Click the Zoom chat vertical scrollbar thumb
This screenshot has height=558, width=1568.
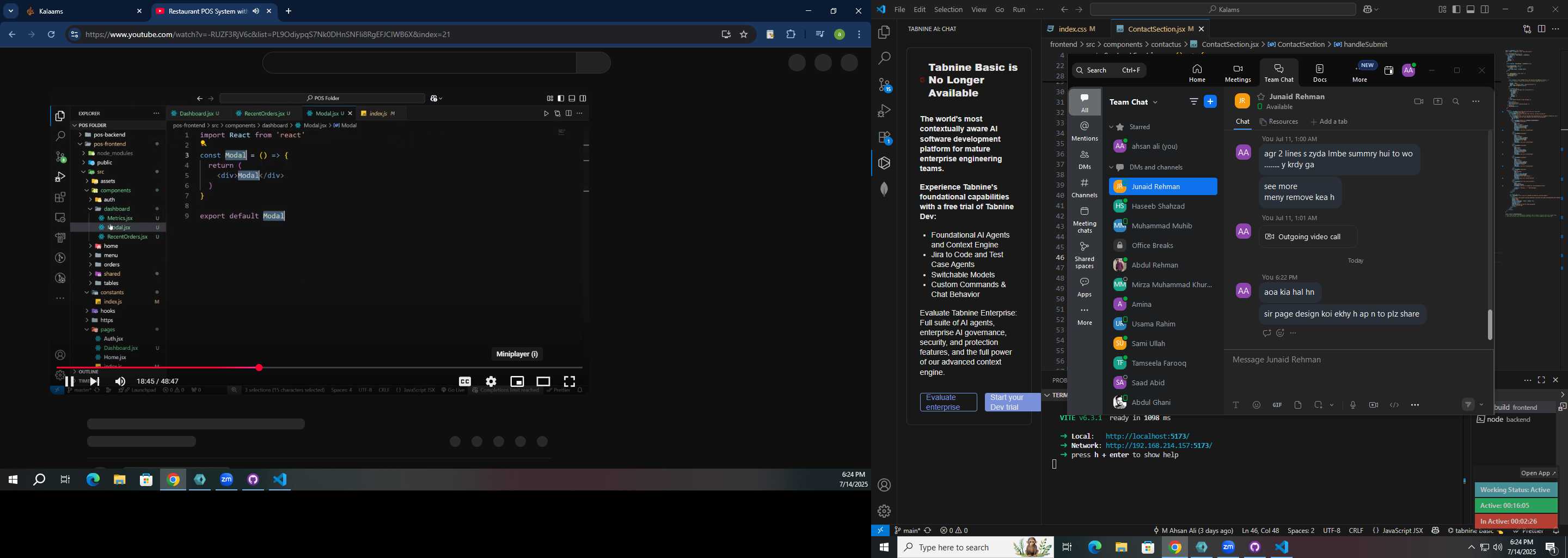click(1489, 324)
